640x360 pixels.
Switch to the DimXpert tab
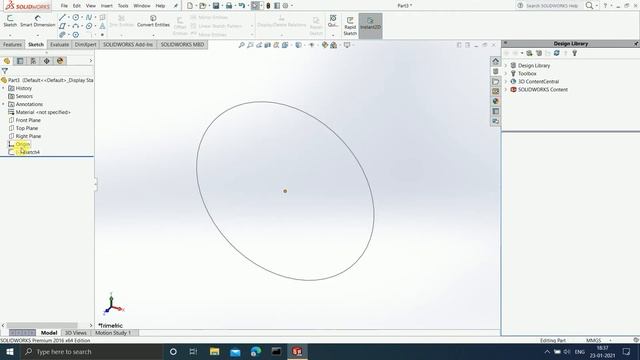85,44
